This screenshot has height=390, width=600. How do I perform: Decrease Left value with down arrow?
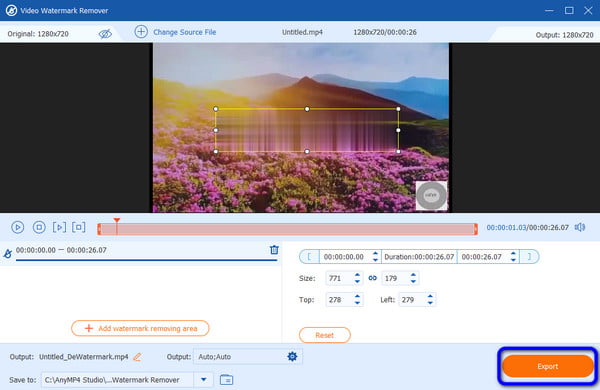pyautogui.click(x=430, y=303)
